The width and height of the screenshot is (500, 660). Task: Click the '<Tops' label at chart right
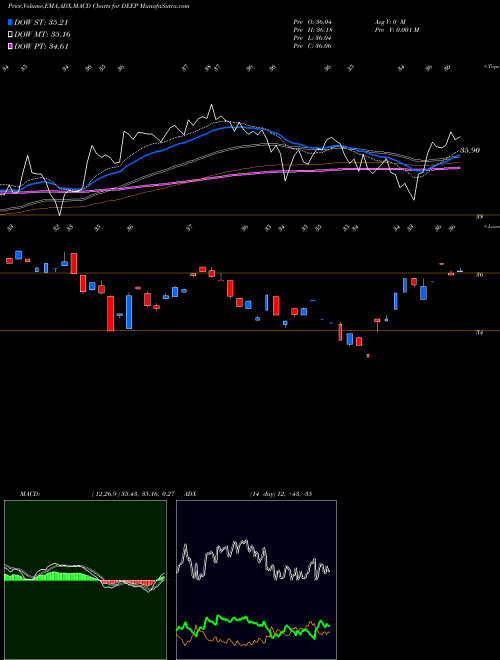pyautogui.click(x=491, y=67)
